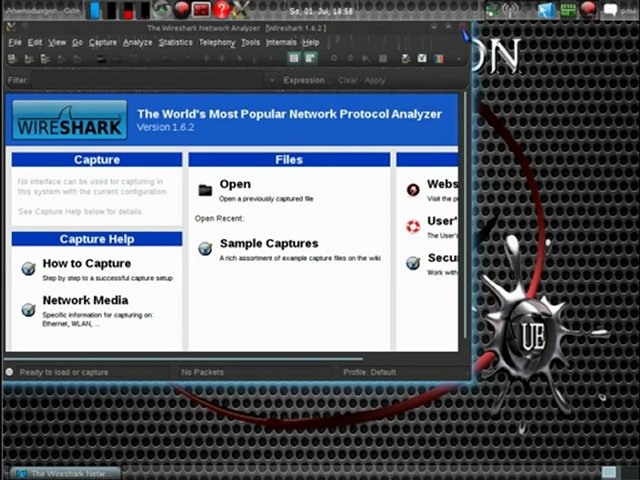This screenshot has width=640, height=480.
Task: Open the Statistics menu
Action: 176,42
